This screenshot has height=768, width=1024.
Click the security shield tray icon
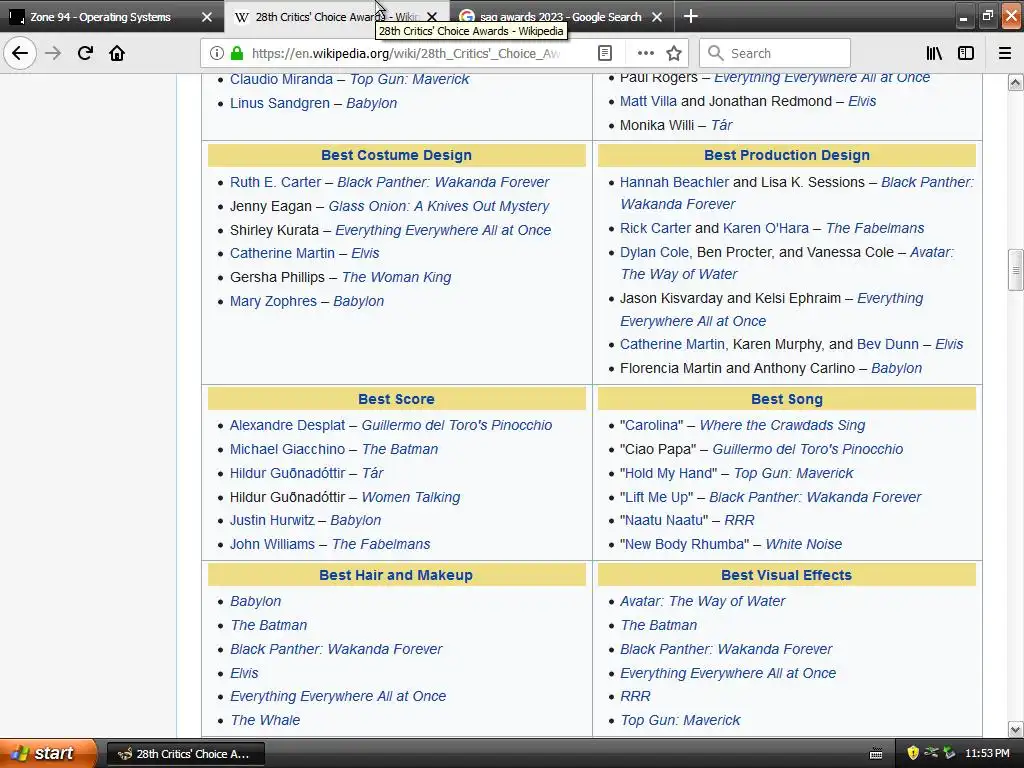coord(913,753)
